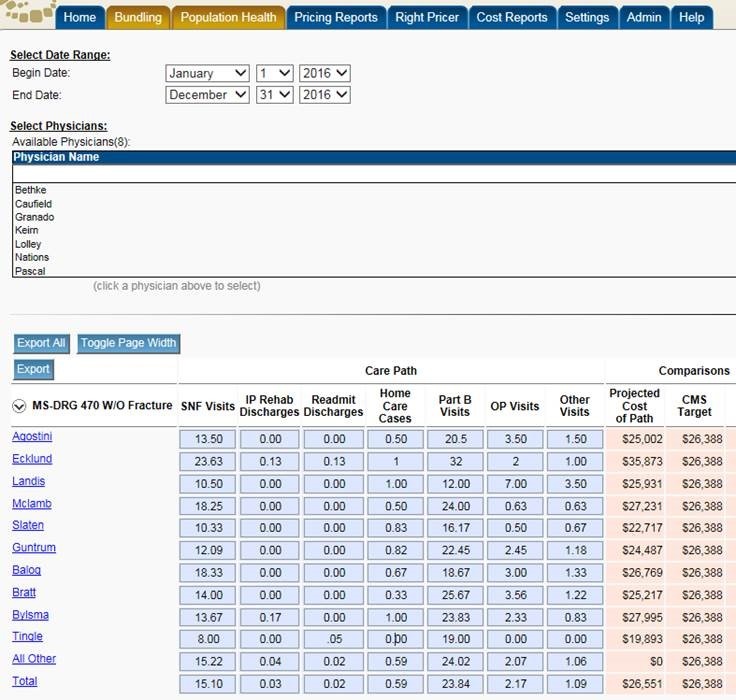This screenshot has height=700, width=736.
Task: Open the Begin Date year dropdown
Action: (325, 73)
